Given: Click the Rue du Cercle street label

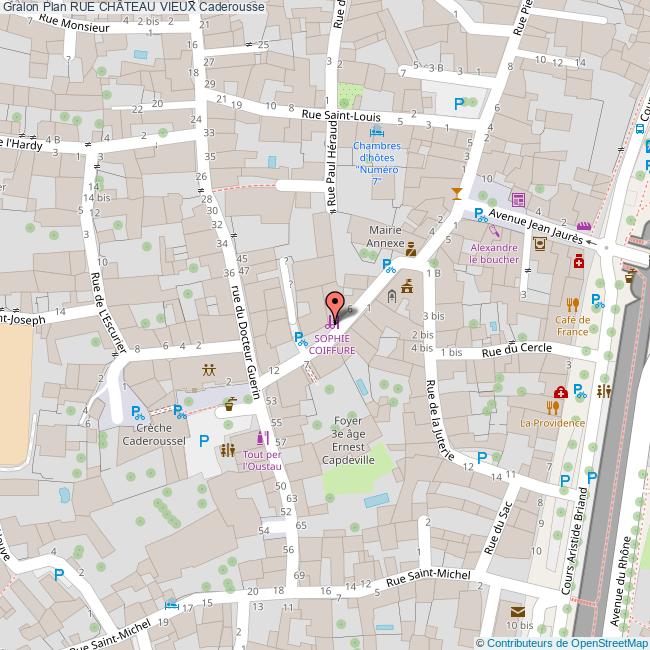Looking at the screenshot, I should click(514, 351).
